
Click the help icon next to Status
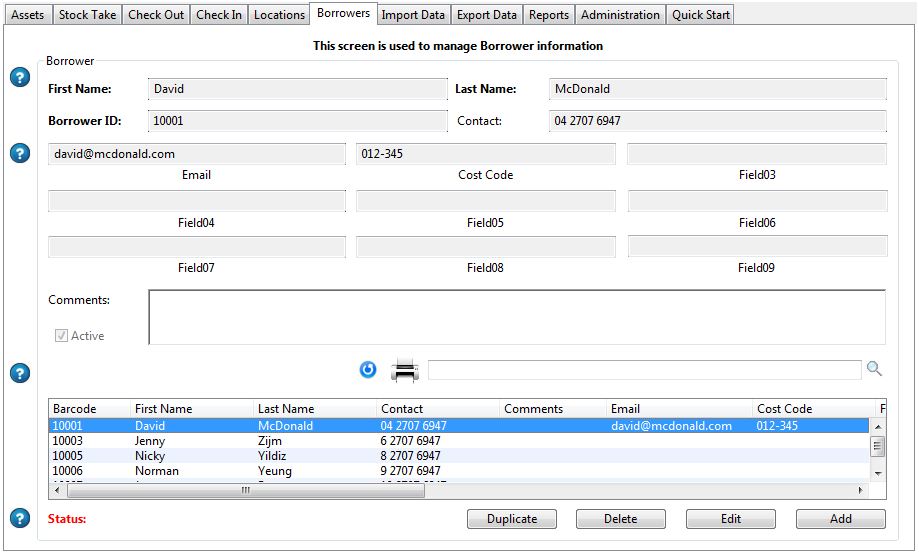pyautogui.click(x=20, y=518)
